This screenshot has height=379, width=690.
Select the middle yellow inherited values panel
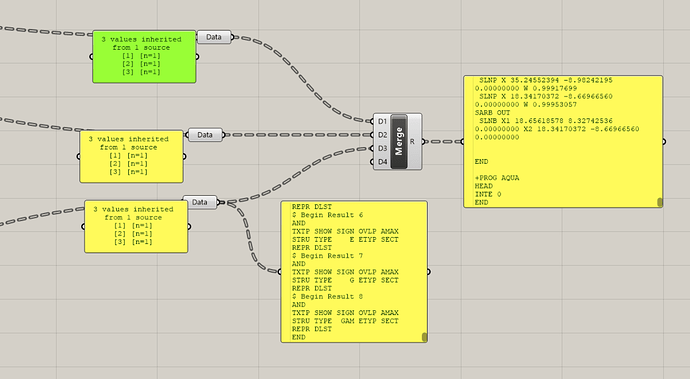point(132,156)
